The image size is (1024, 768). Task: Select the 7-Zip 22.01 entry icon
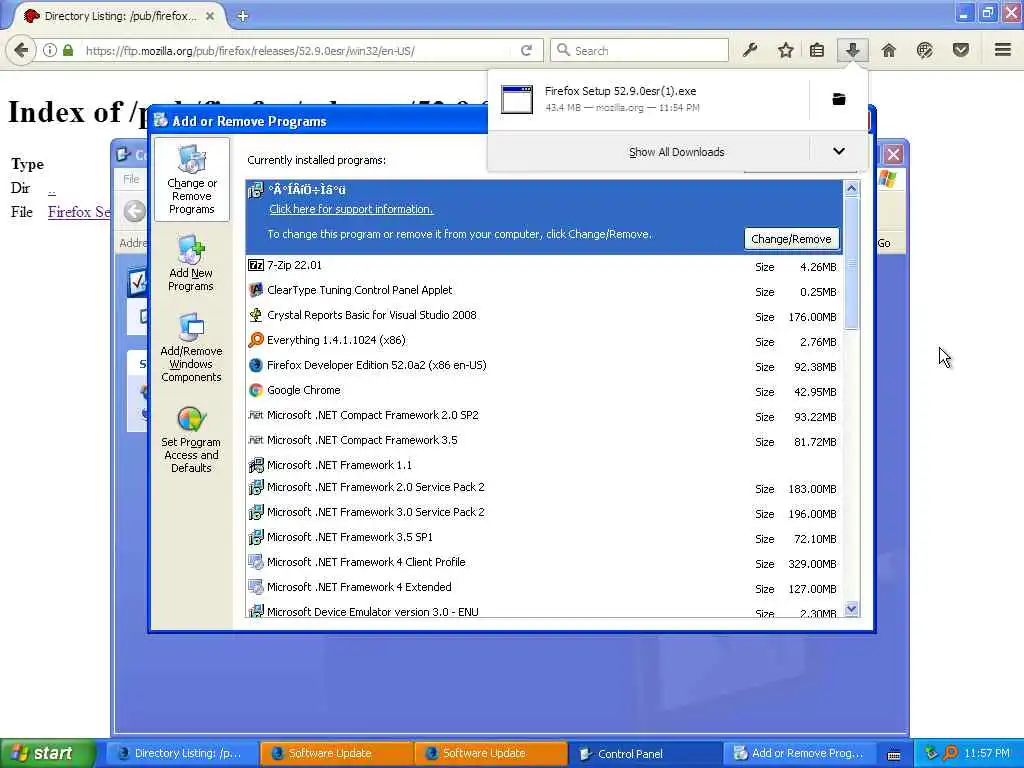pos(256,265)
